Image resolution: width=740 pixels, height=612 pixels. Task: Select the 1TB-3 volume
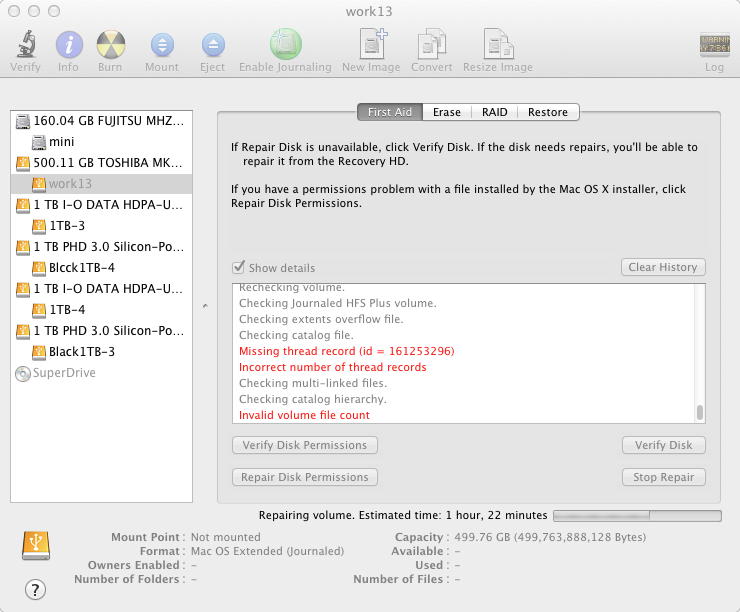101,226
